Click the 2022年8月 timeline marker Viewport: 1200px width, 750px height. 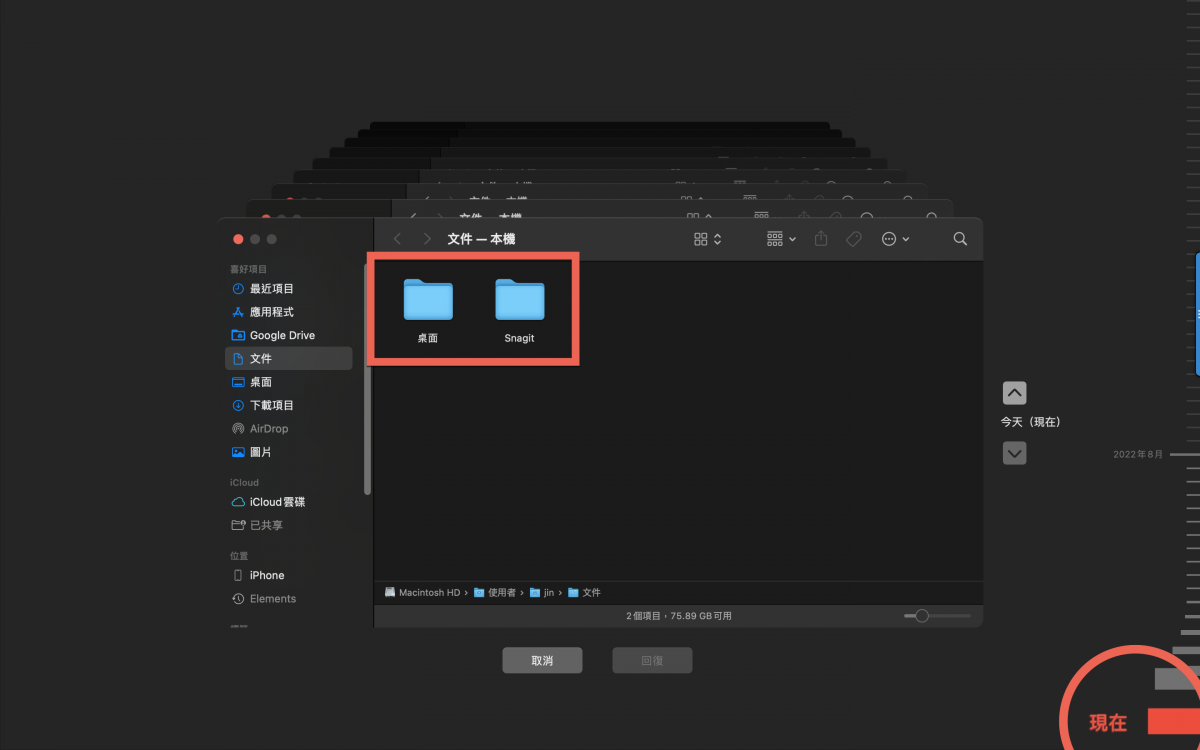1138,454
